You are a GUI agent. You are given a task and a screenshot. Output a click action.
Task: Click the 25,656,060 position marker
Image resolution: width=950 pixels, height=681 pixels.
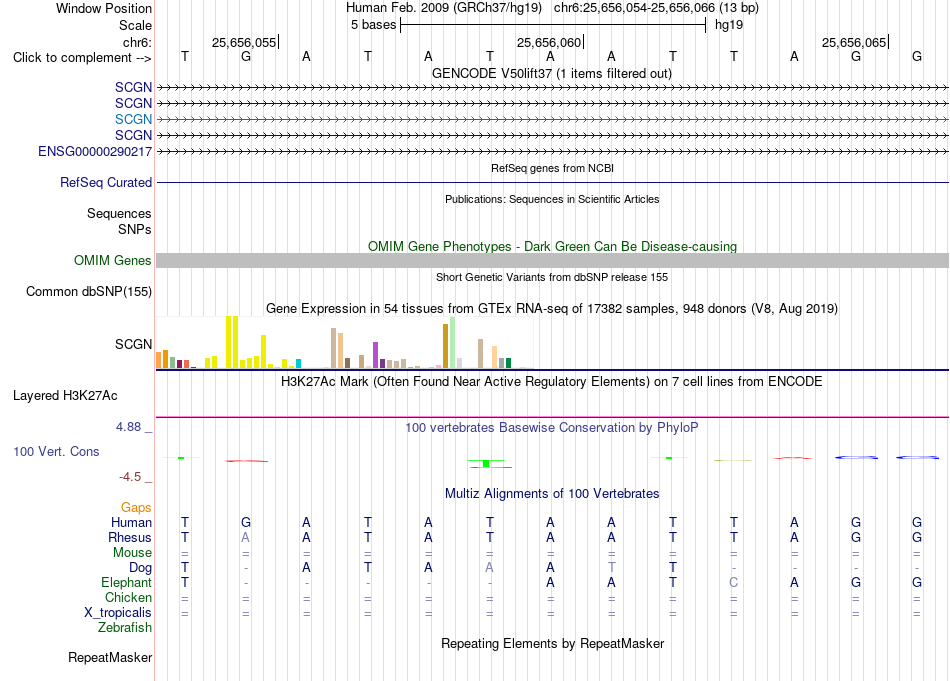(549, 42)
